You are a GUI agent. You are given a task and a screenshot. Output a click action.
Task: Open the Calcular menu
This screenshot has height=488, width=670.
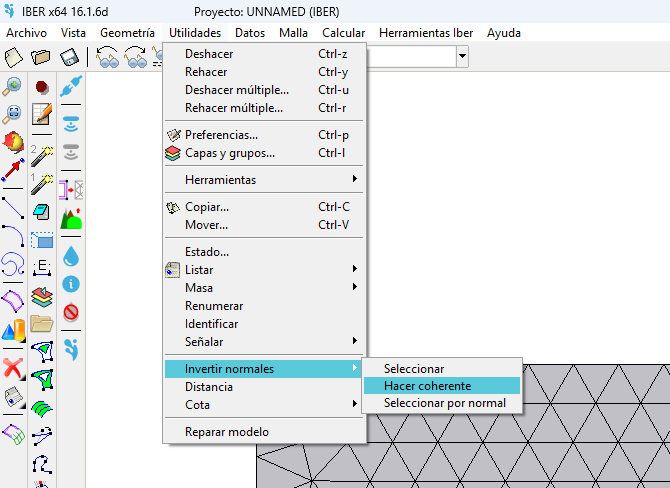pyautogui.click(x=343, y=33)
